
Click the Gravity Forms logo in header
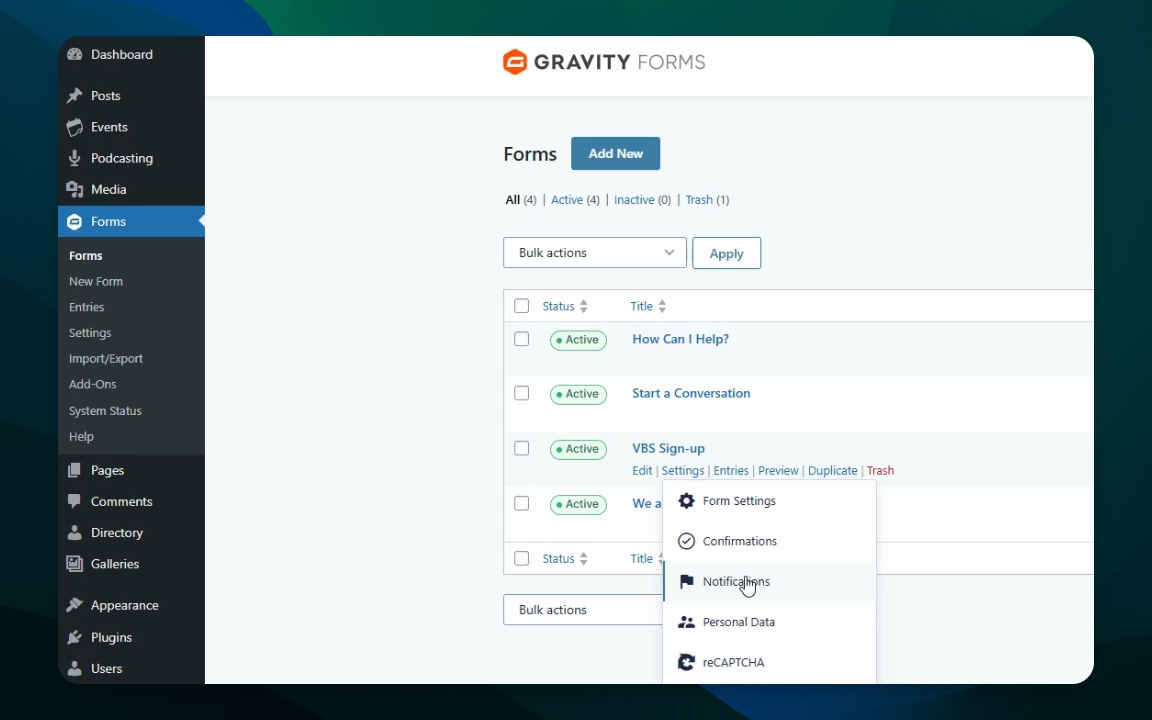[x=604, y=62]
